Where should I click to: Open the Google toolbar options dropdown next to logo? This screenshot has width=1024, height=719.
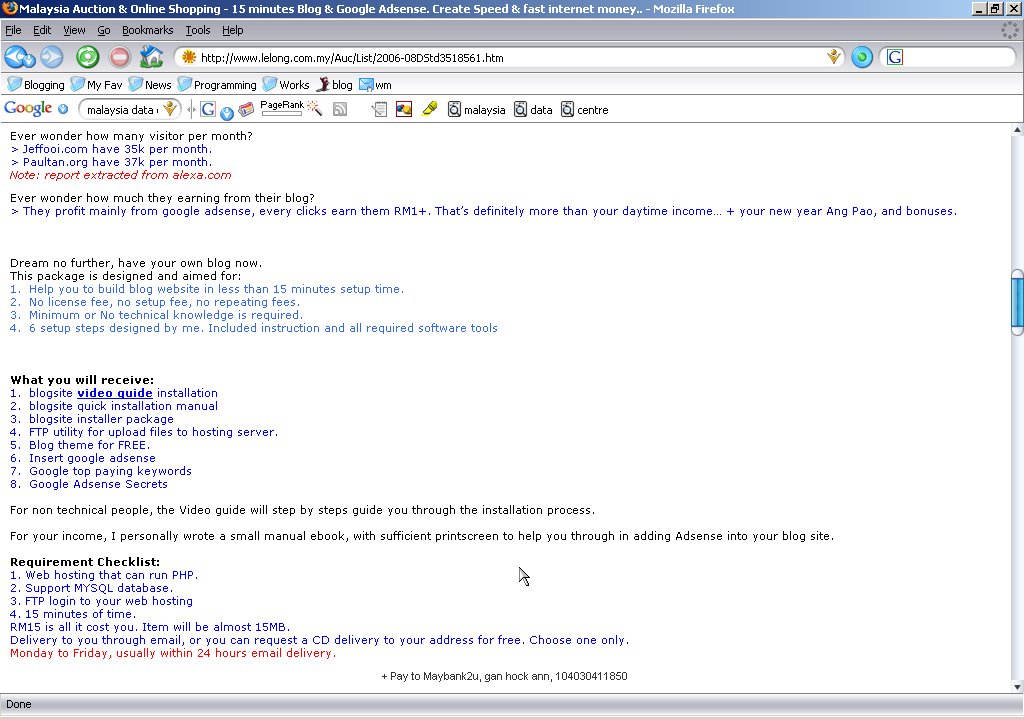[x=63, y=109]
